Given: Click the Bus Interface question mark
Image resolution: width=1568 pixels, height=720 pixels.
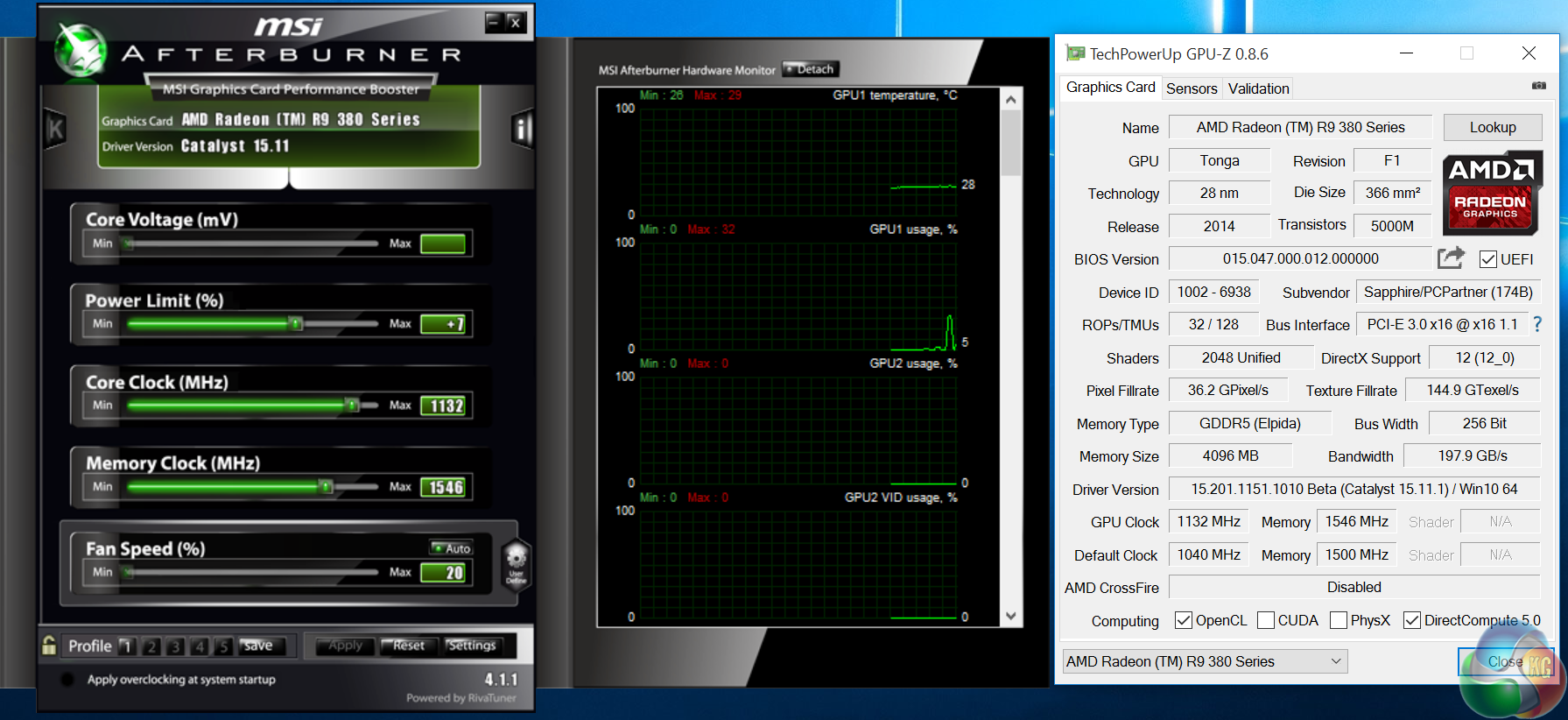Looking at the screenshot, I should pyautogui.click(x=1537, y=324).
